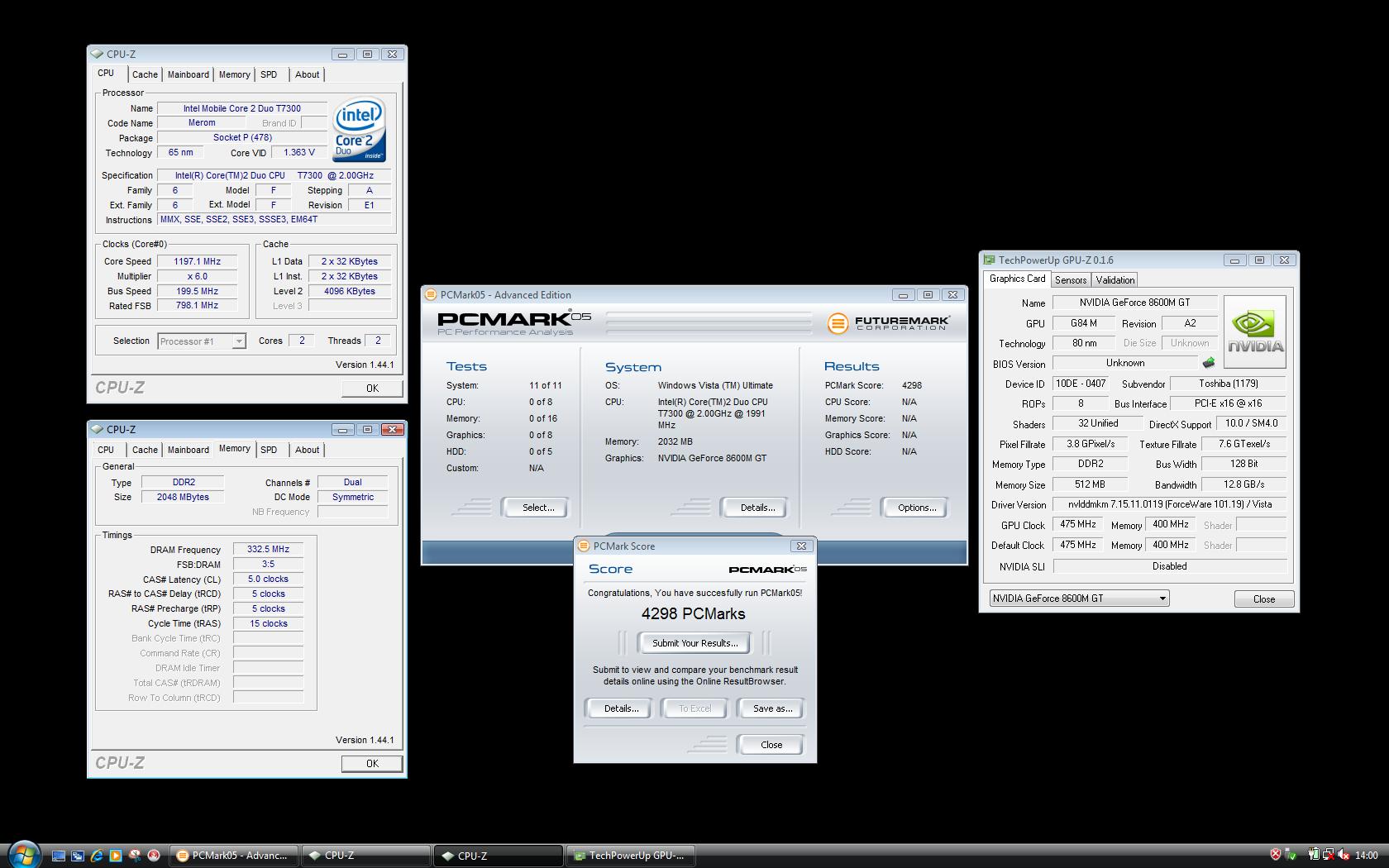Click Core Speed value 1197.1 MHz

(x=197, y=261)
